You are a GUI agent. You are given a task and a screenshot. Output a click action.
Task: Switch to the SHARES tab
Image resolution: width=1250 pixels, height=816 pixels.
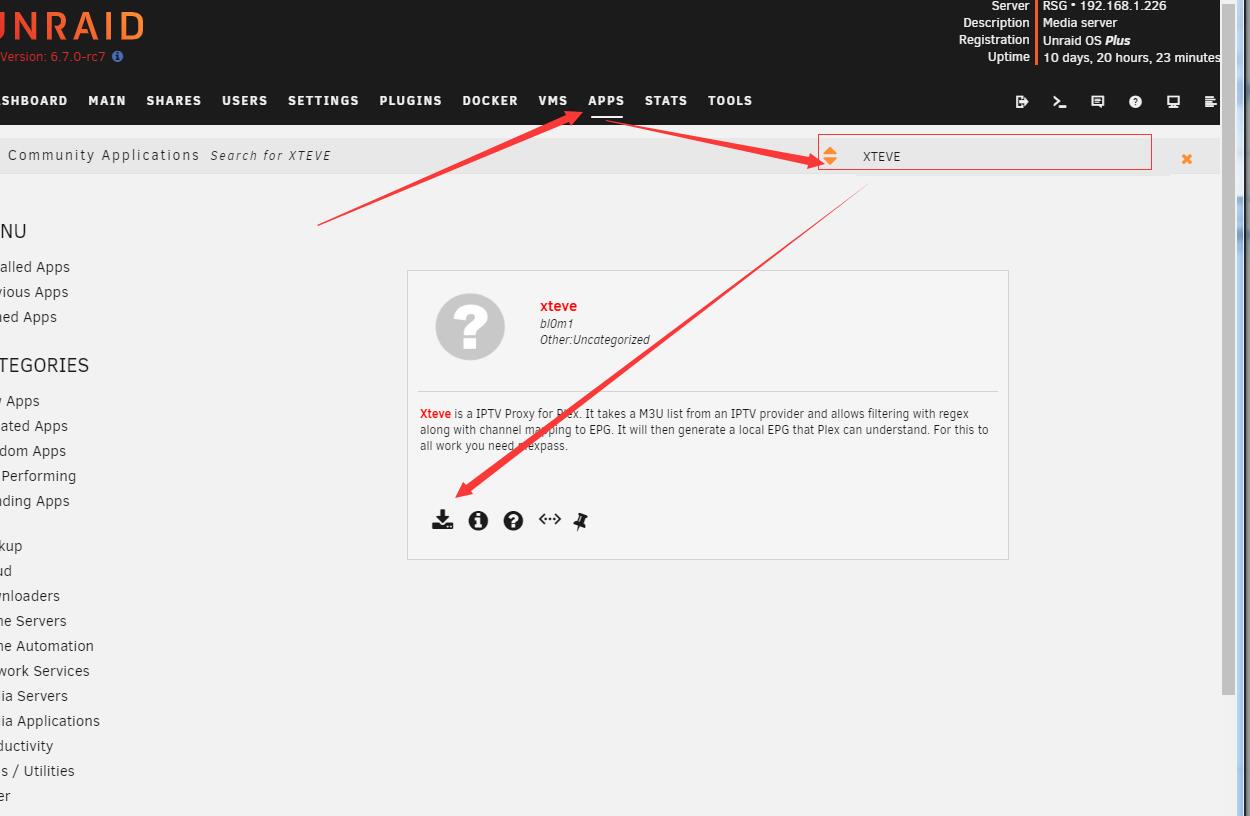pos(174,101)
